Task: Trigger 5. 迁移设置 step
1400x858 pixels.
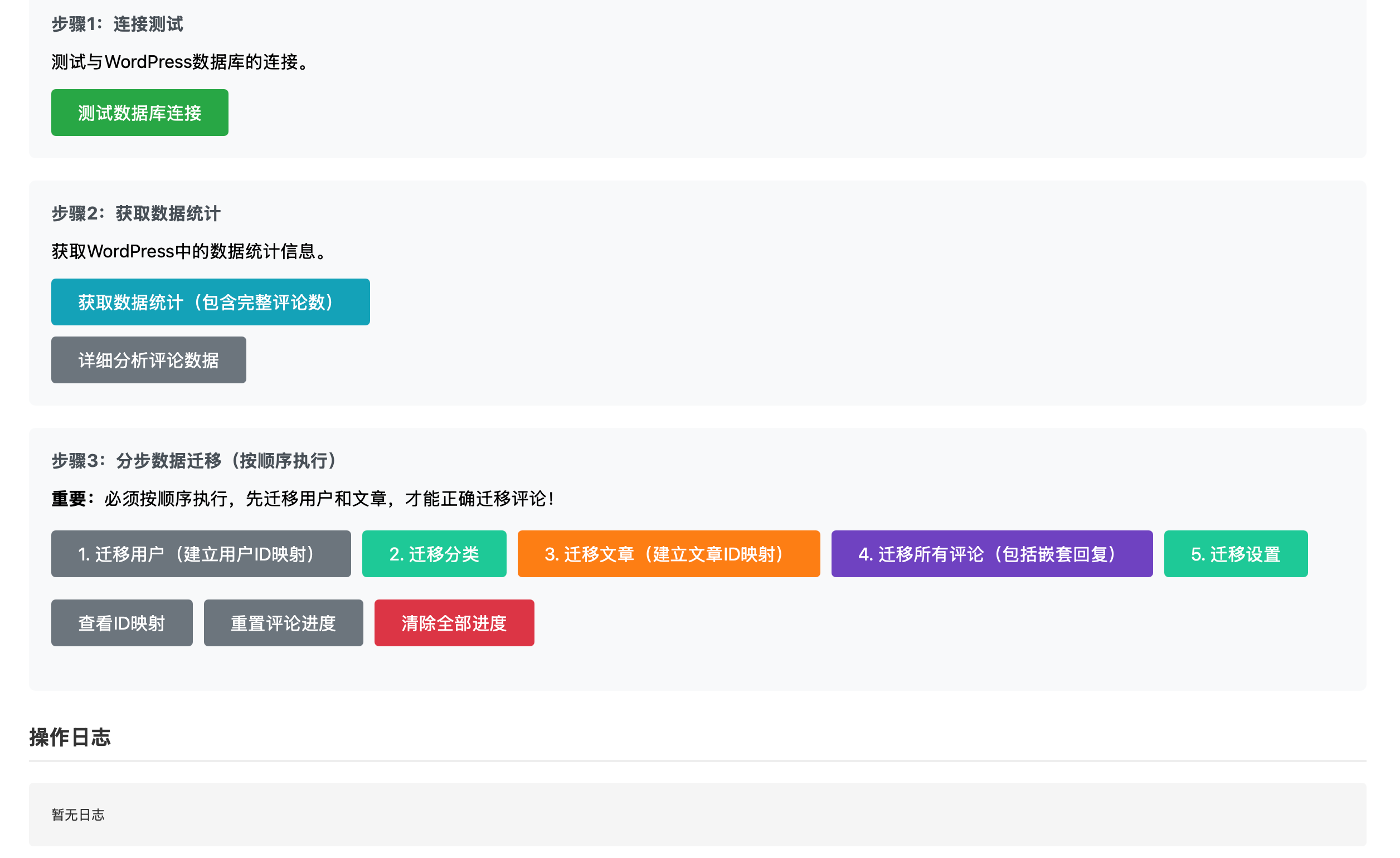Action: click(x=1235, y=554)
